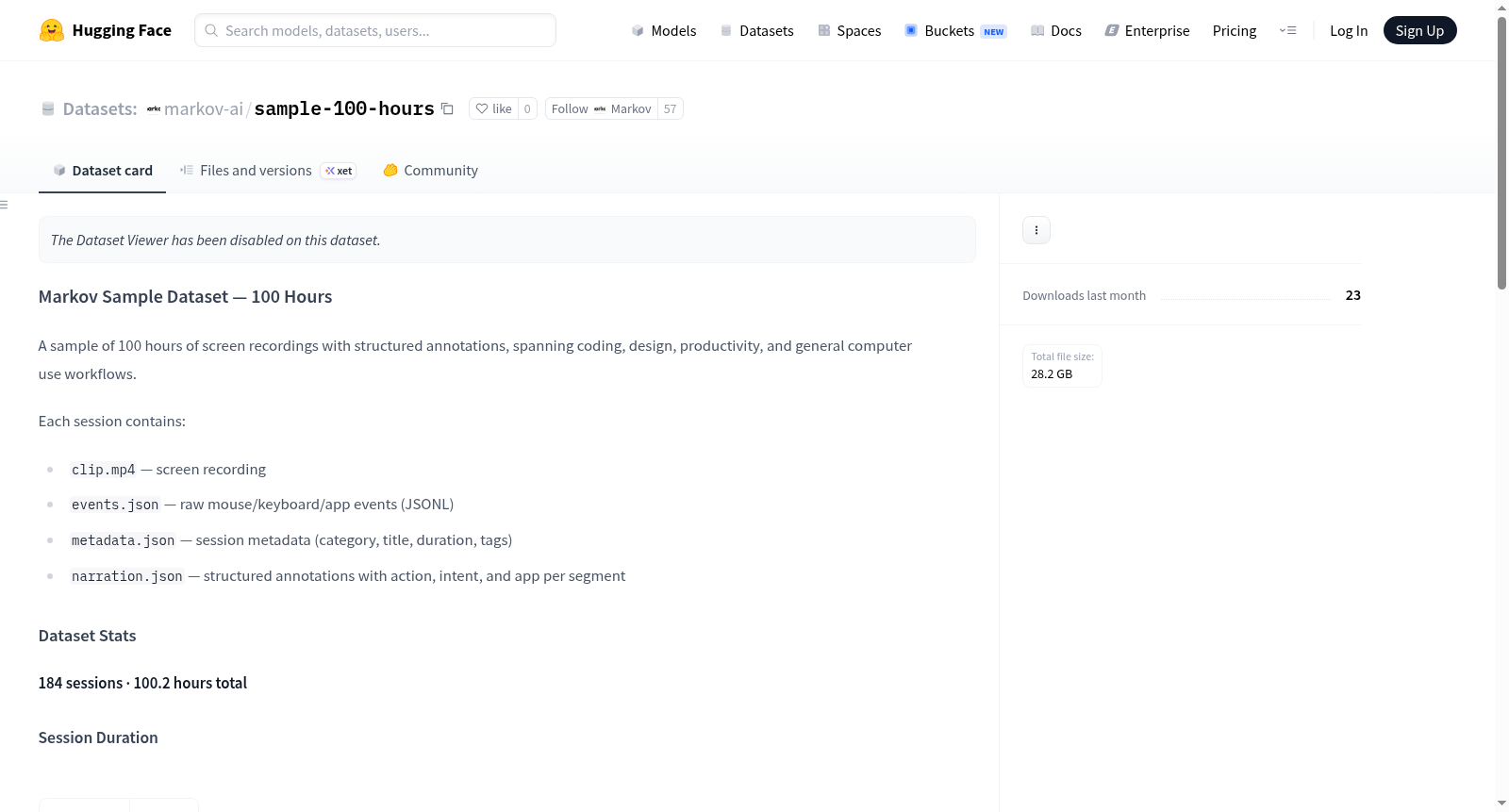The image size is (1509, 812).
Task: Focus the search models, datasets, users field
Action: tap(375, 30)
